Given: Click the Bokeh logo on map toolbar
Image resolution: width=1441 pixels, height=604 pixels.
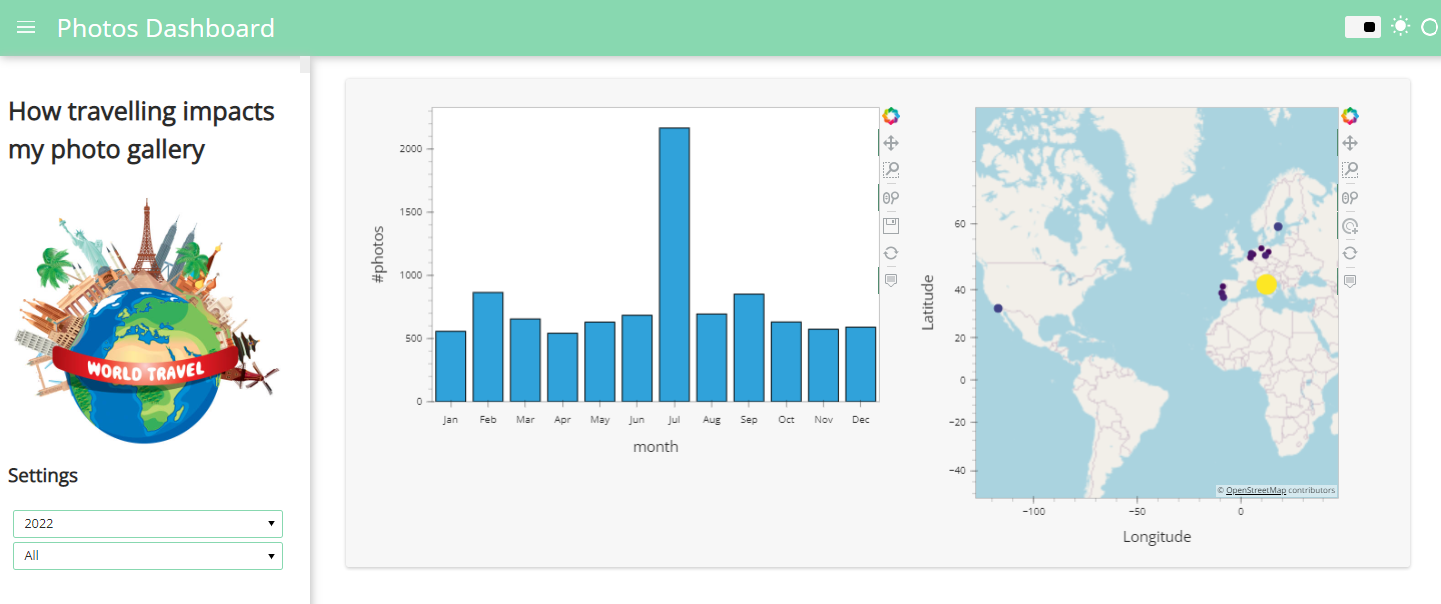Looking at the screenshot, I should click(1350, 116).
